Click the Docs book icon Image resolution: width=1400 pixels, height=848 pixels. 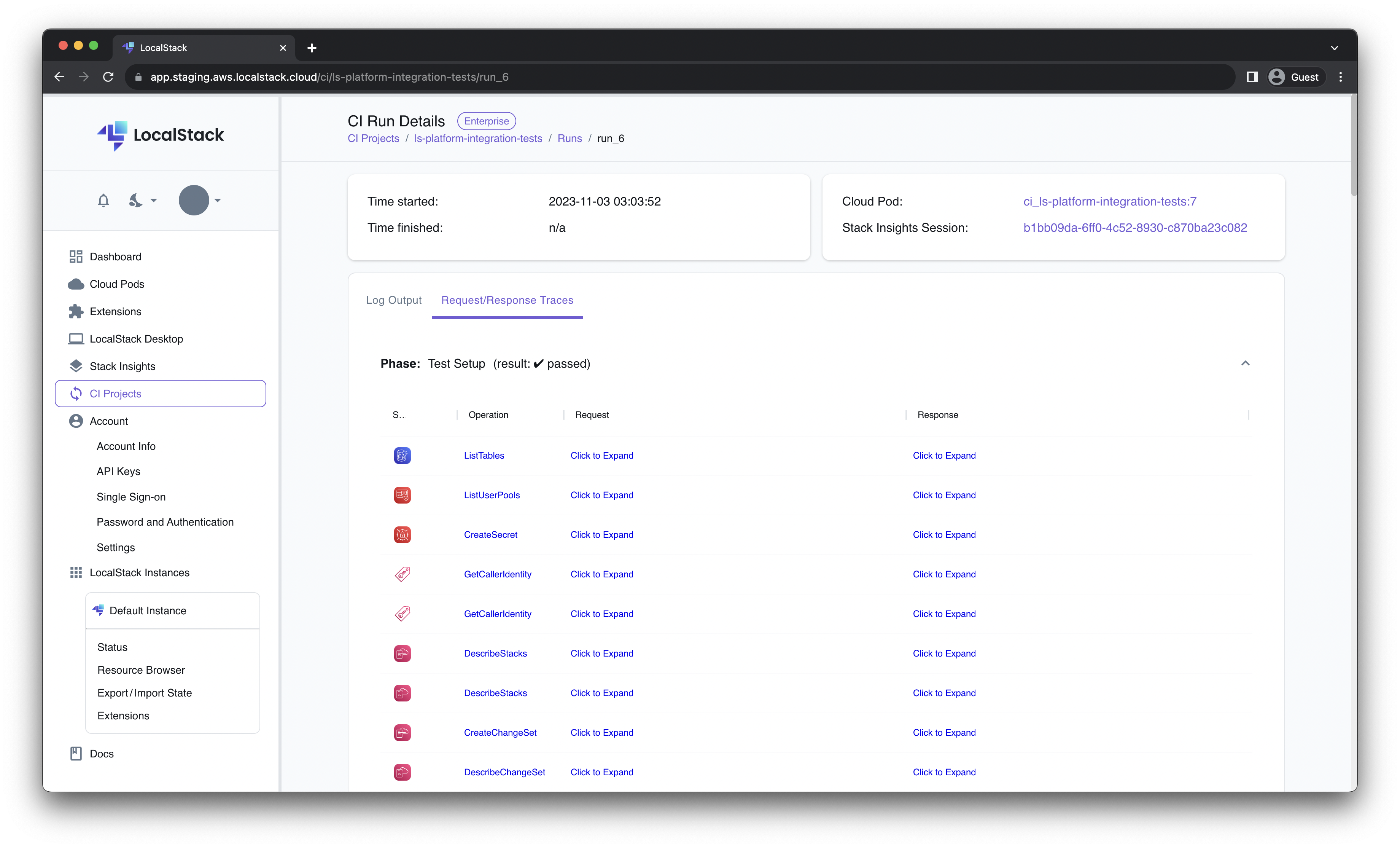point(76,753)
